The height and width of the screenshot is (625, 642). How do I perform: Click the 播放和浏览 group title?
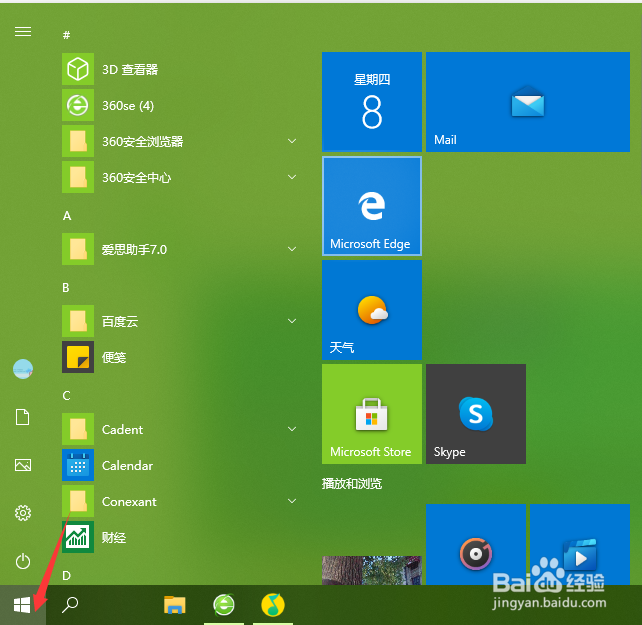pyautogui.click(x=352, y=484)
